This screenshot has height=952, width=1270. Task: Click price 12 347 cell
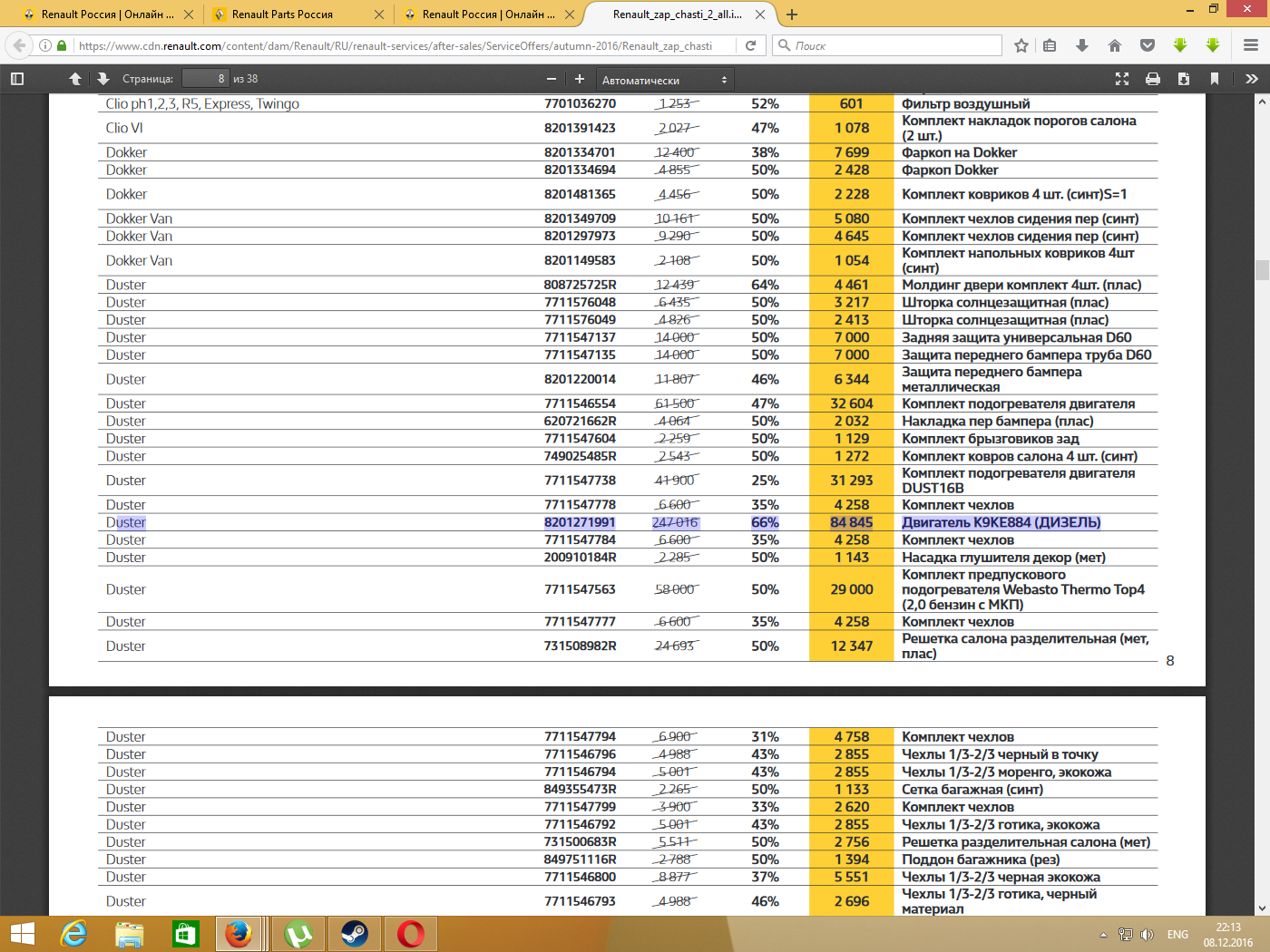click(x=851, y=646)
